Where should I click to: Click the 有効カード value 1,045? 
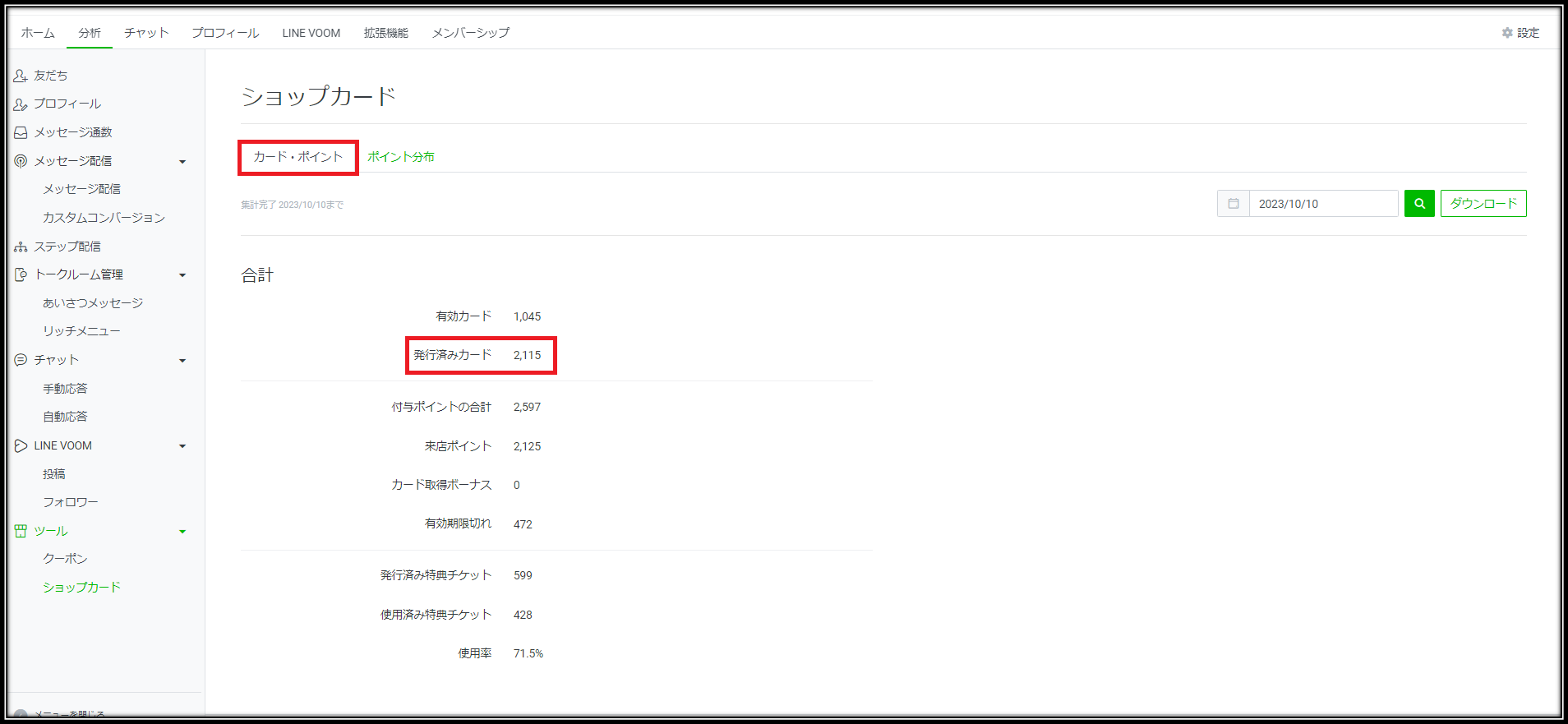(x=528, y=316)
